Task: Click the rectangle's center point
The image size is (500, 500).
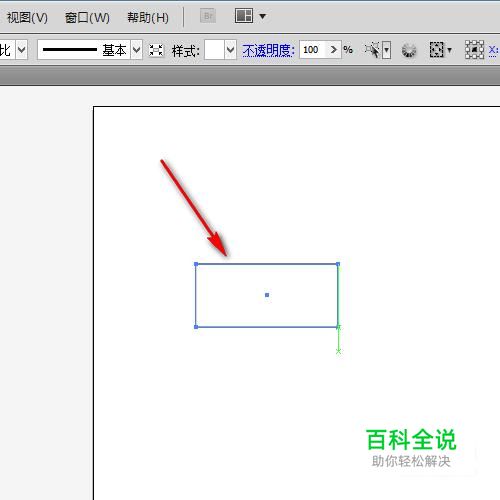Action: coord(267,295)
